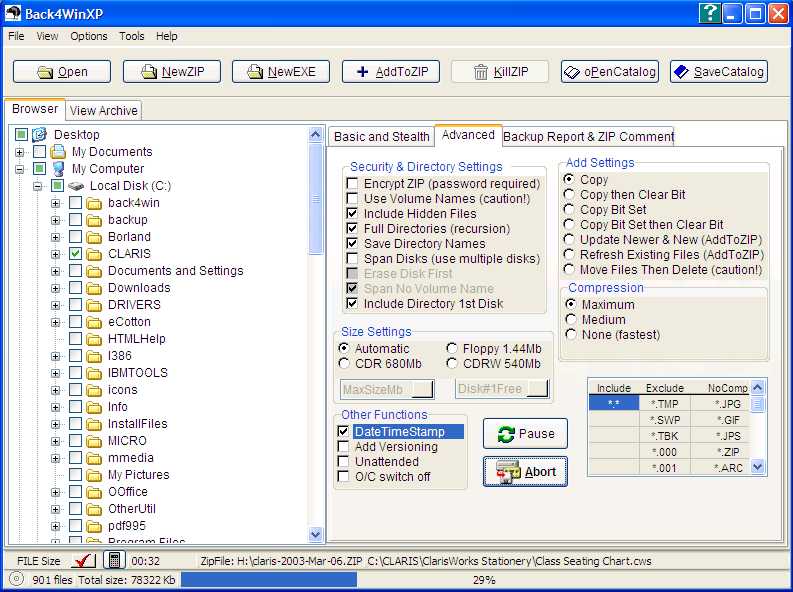Click the Desktop icon in the tree

[39, 134]
